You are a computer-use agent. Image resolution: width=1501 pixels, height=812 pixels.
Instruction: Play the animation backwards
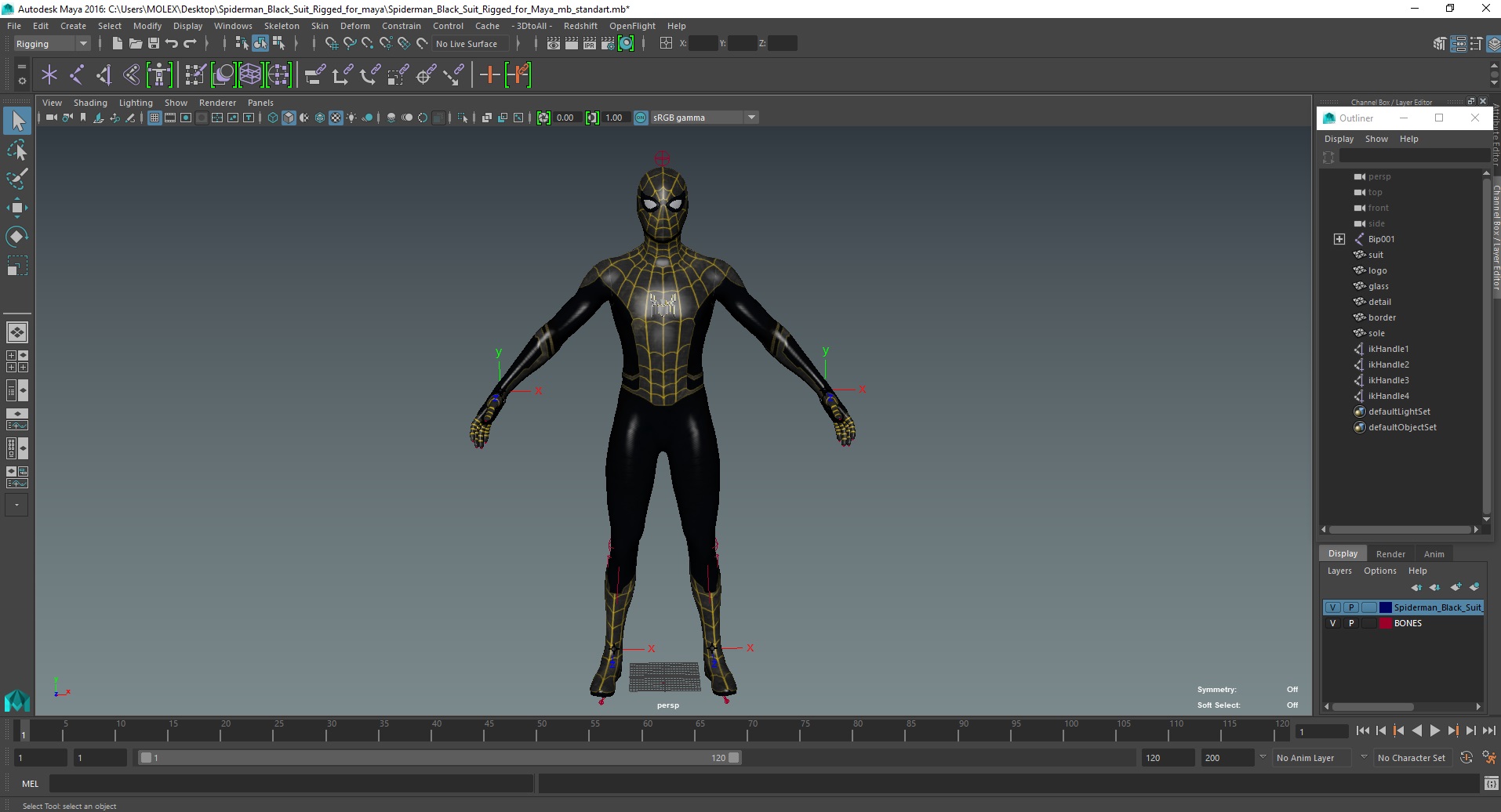(1416, 730)
